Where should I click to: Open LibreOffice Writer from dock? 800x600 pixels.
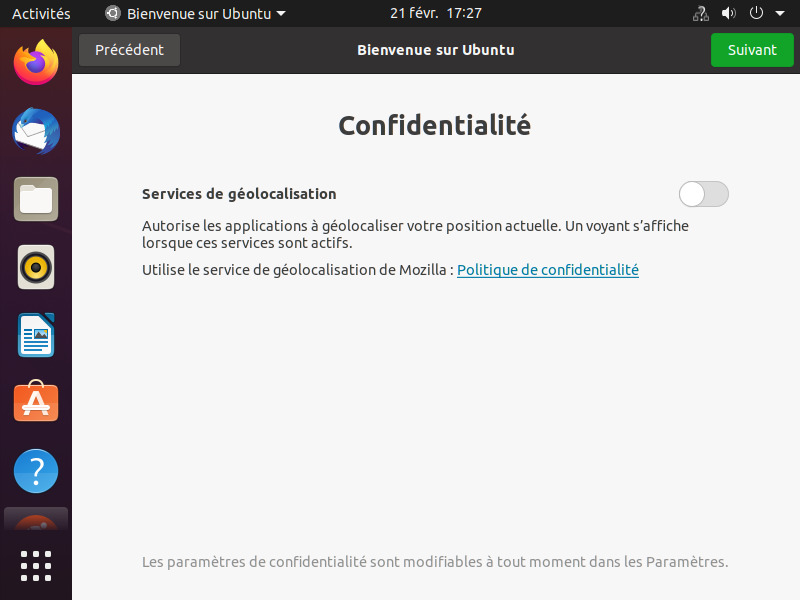[36, 335]
